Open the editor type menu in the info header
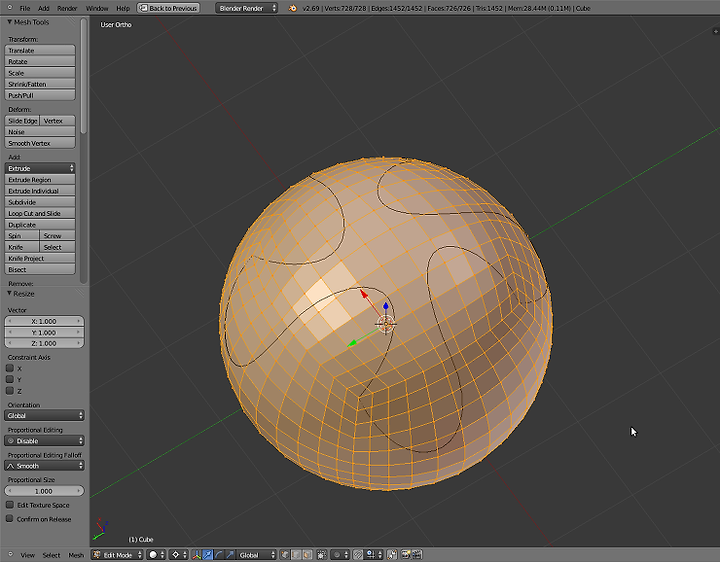720x562 pixels. tap(10, 8)
